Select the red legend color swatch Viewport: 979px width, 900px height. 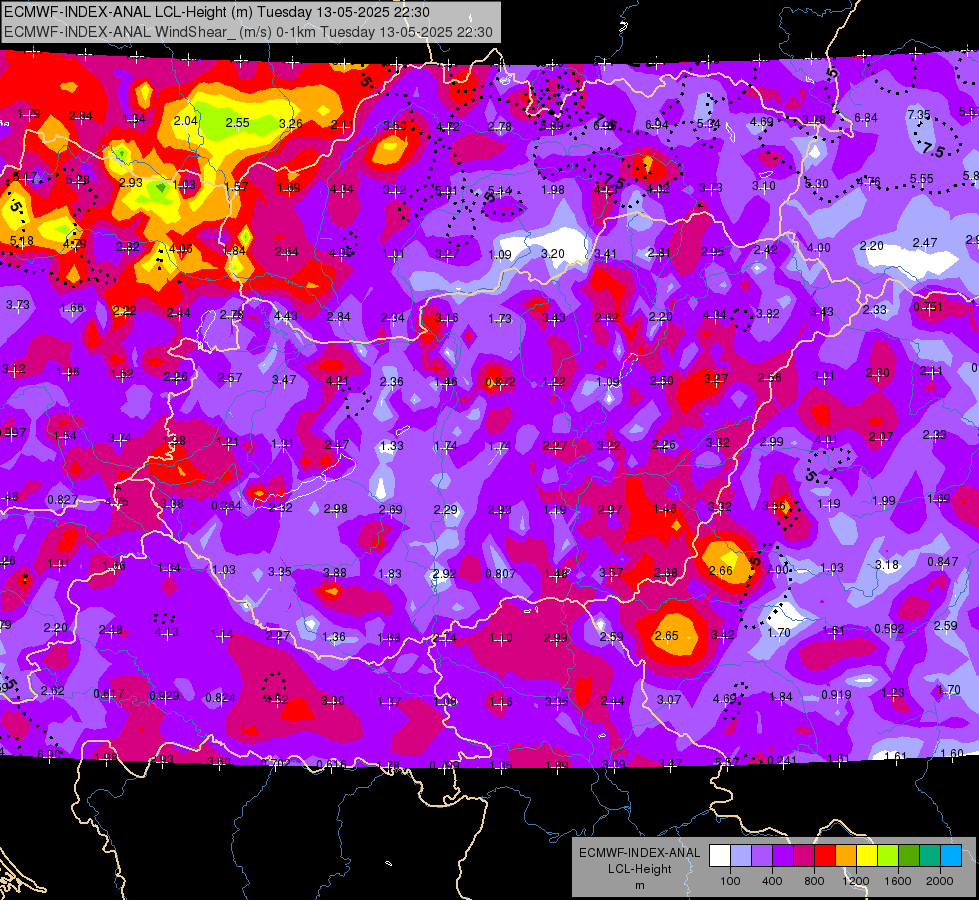[825, 855]
